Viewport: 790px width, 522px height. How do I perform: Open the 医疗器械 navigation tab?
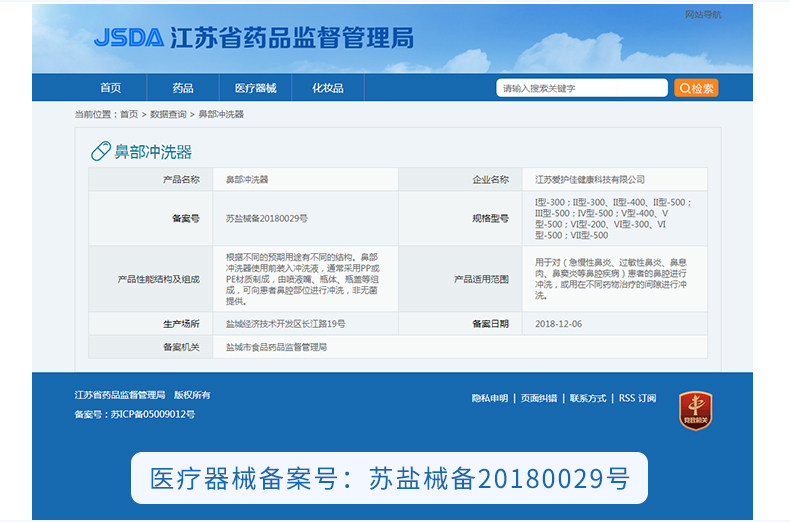click(255, 88)
